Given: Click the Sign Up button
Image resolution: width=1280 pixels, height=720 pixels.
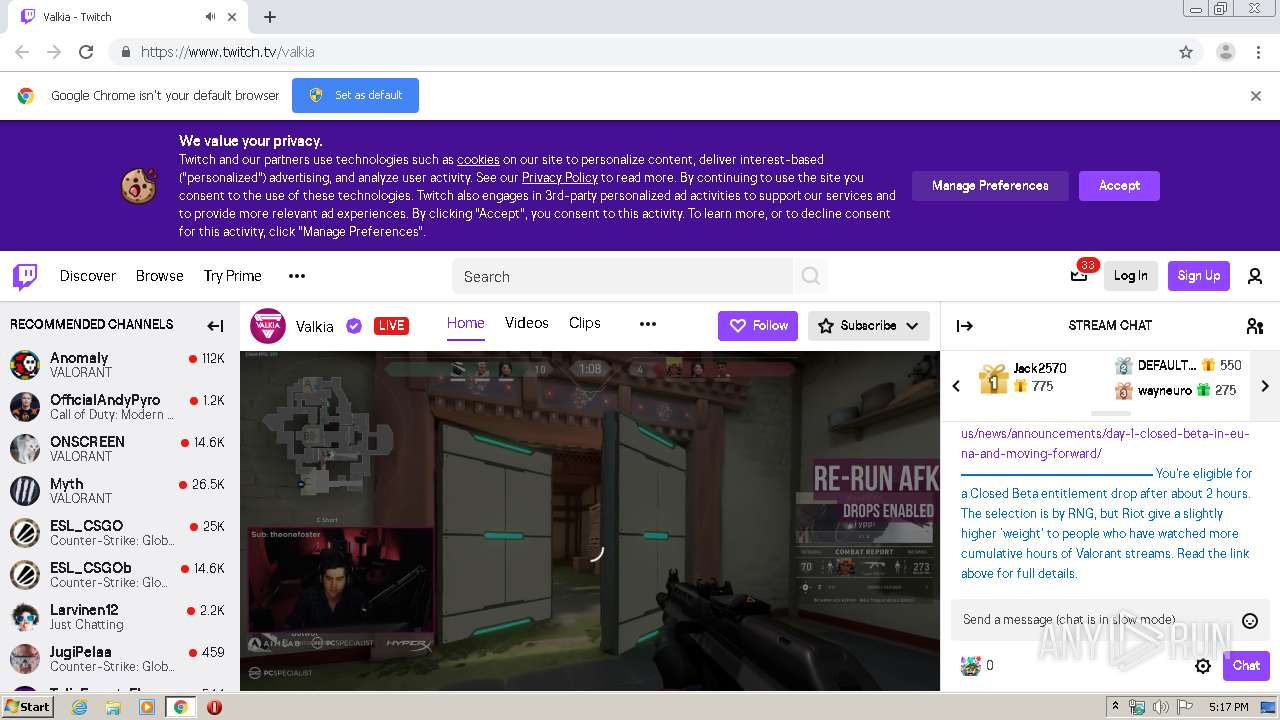Looking at the screenshot, I should pos(1198,276).
